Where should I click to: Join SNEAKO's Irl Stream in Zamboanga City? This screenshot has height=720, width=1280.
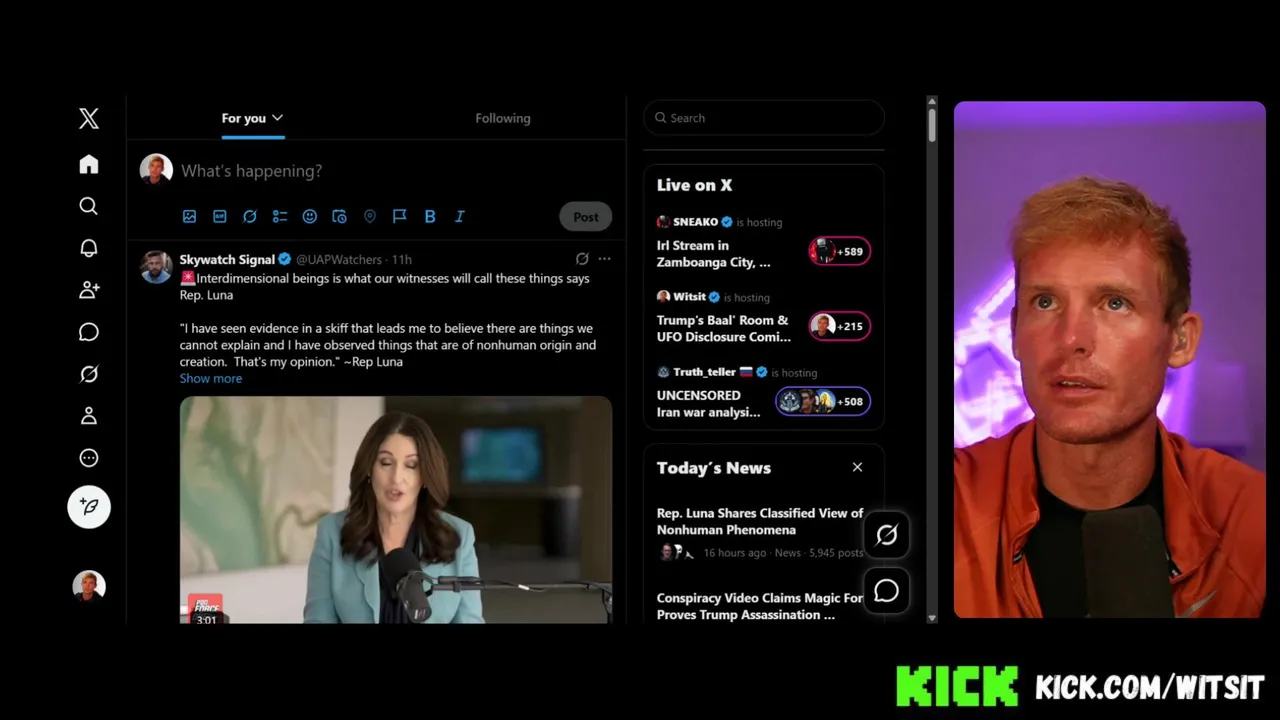pyautogui.click(x=714, y=253)
